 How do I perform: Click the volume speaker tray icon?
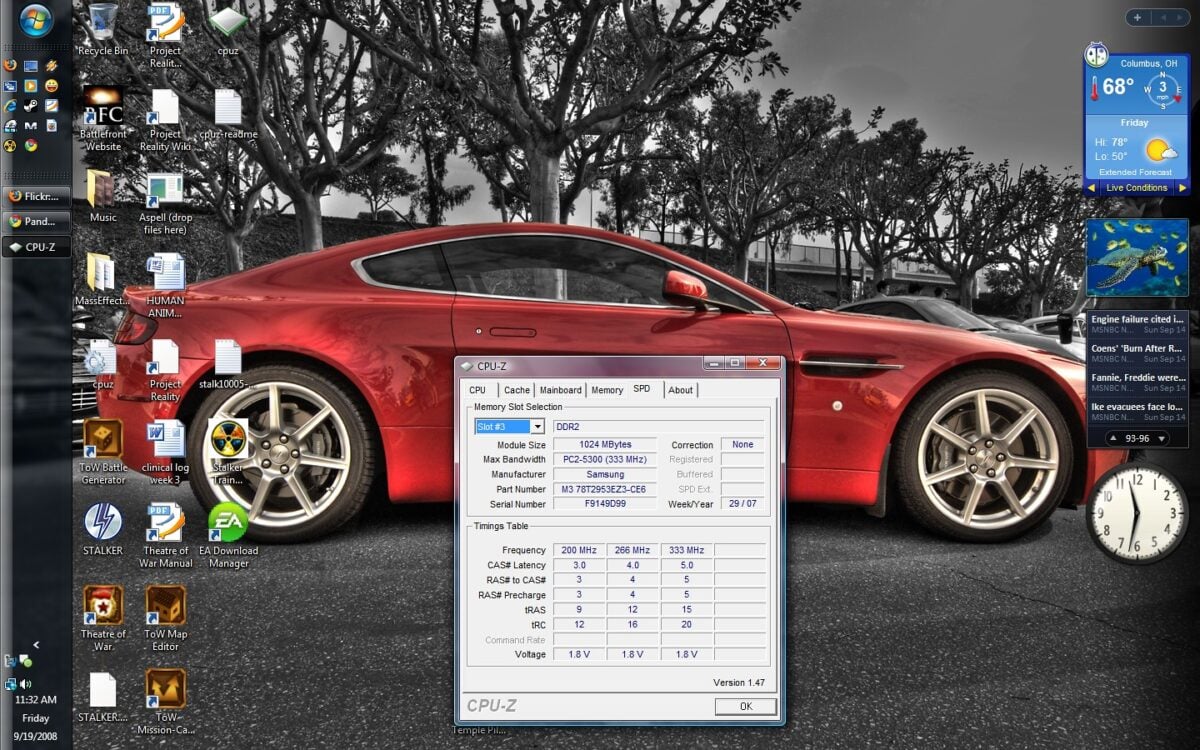pyautogui.click(x=25, y=684)
